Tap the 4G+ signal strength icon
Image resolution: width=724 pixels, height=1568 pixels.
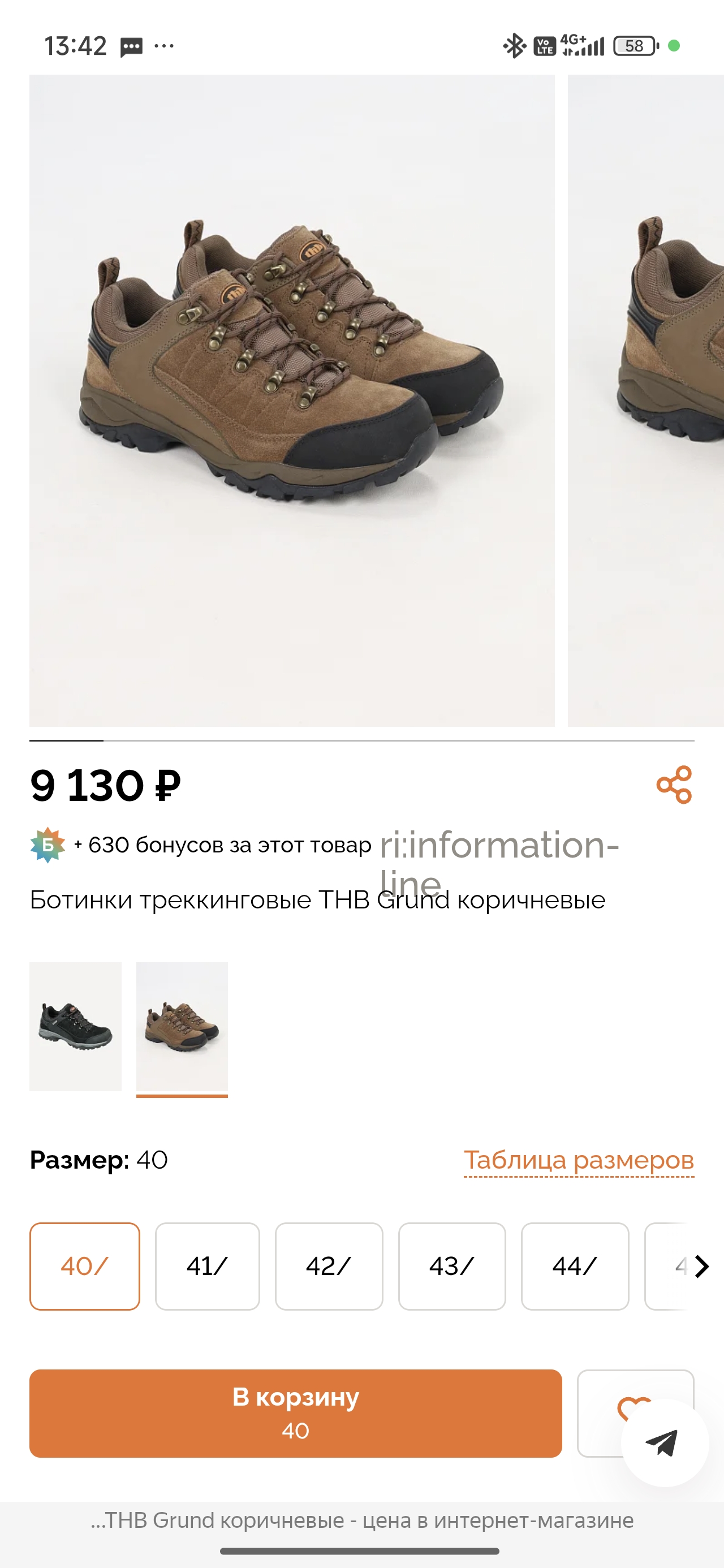(x=583, y=45)
